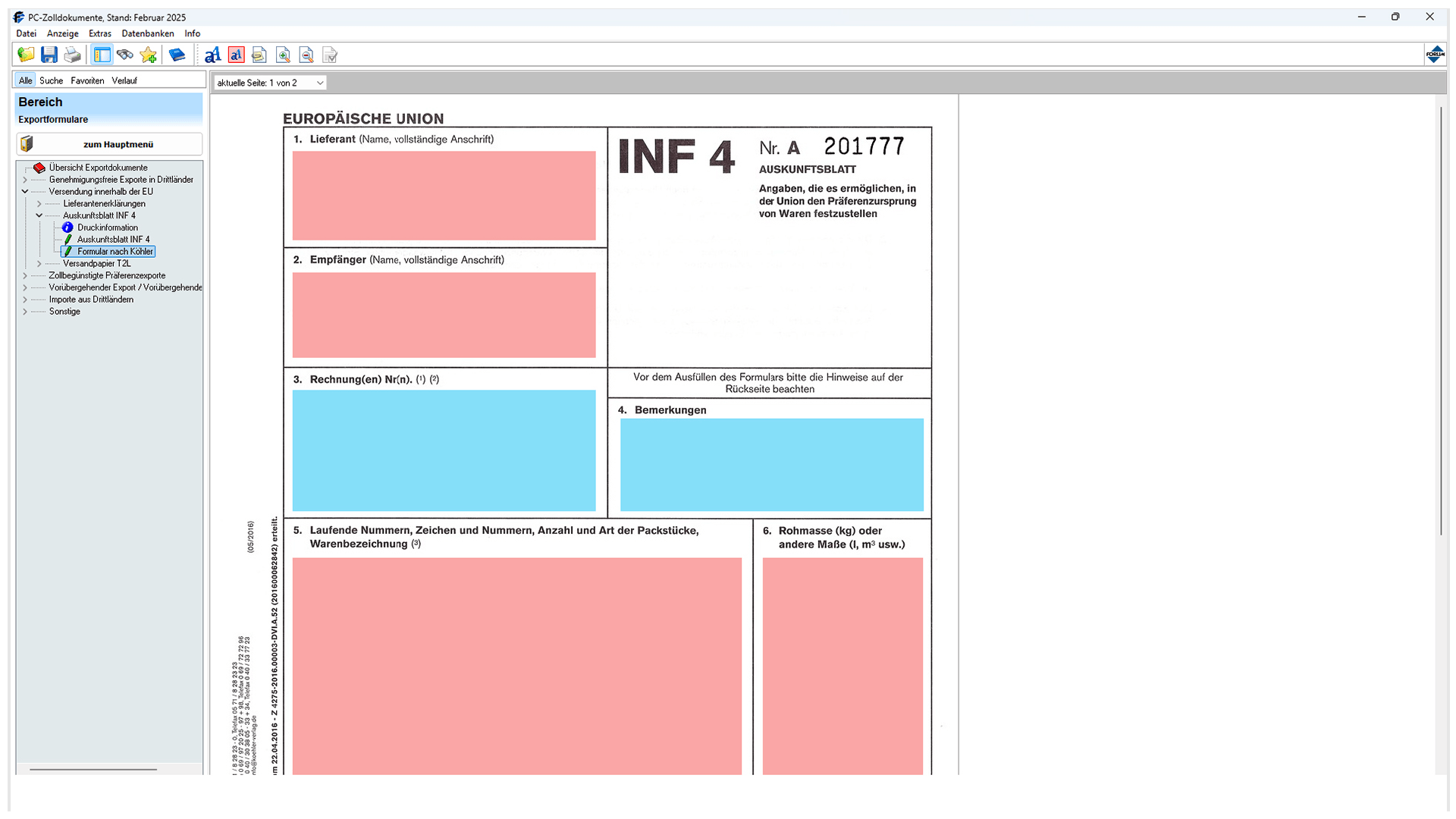Switch to the Favoriten tab
The image size is (1456, 819).
(87, 80)
